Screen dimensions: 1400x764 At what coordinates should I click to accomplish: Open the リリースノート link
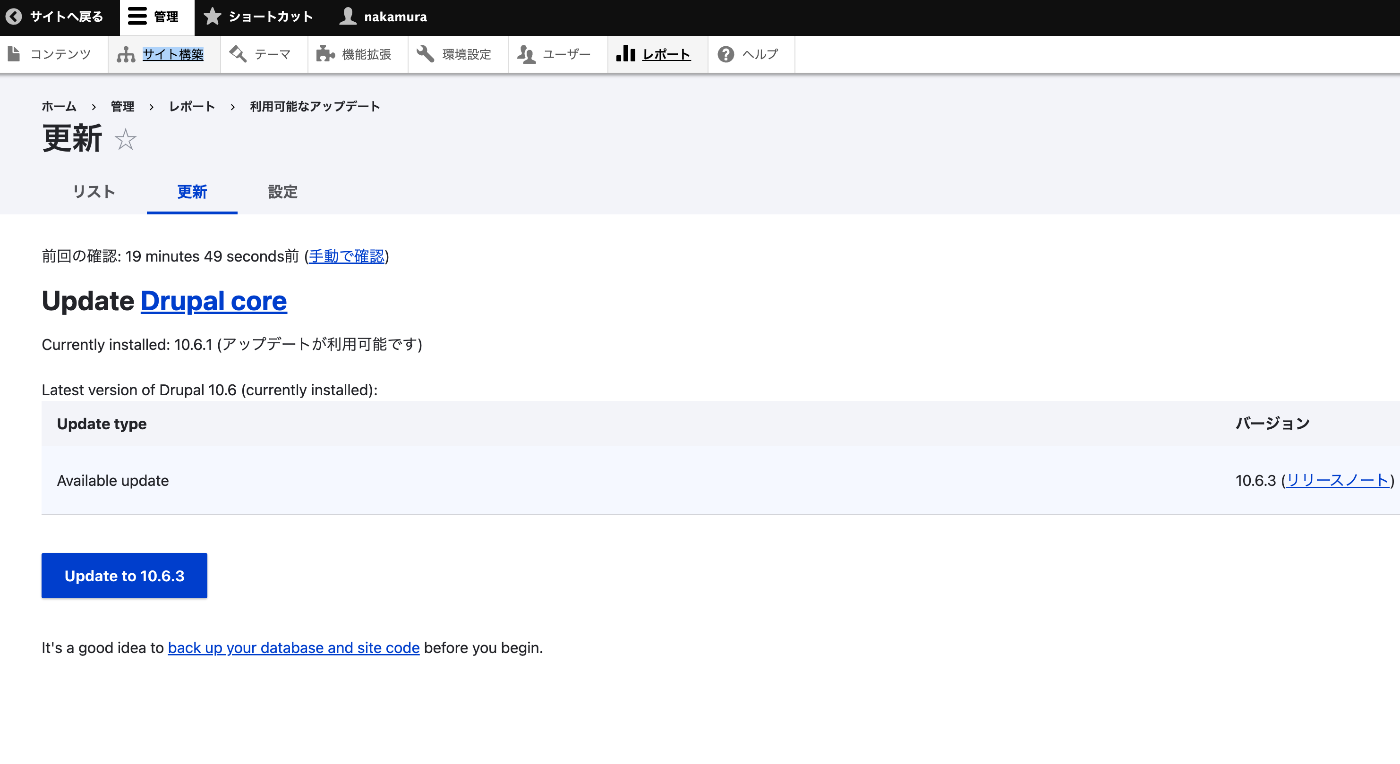coord(1338,481)
